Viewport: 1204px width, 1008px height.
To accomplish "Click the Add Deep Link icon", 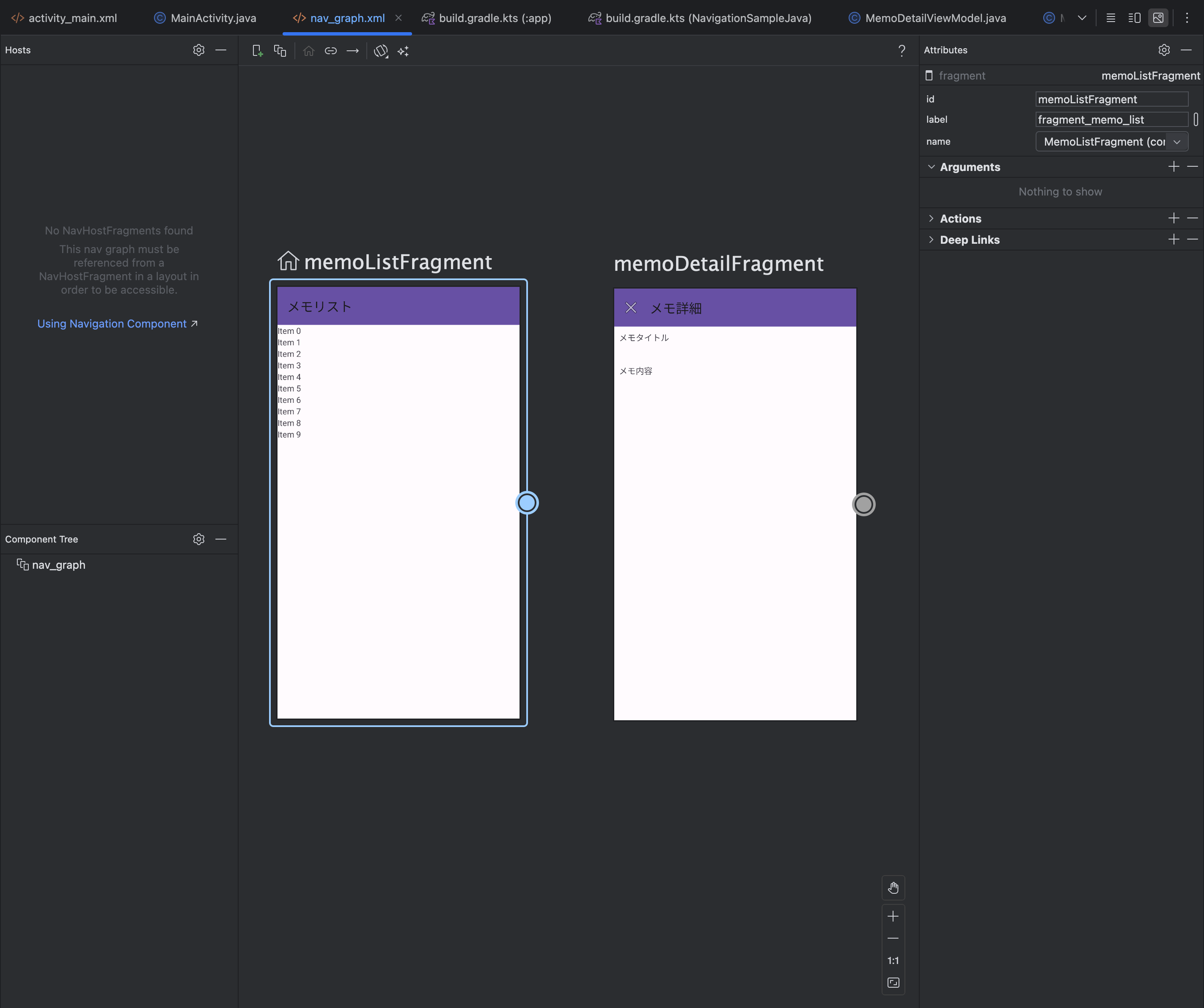I will pos(331,51).
